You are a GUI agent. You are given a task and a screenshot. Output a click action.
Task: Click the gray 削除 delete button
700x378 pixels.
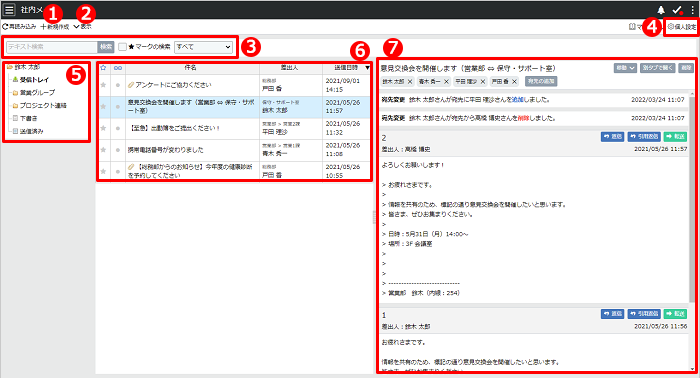[x=686, y=68]
